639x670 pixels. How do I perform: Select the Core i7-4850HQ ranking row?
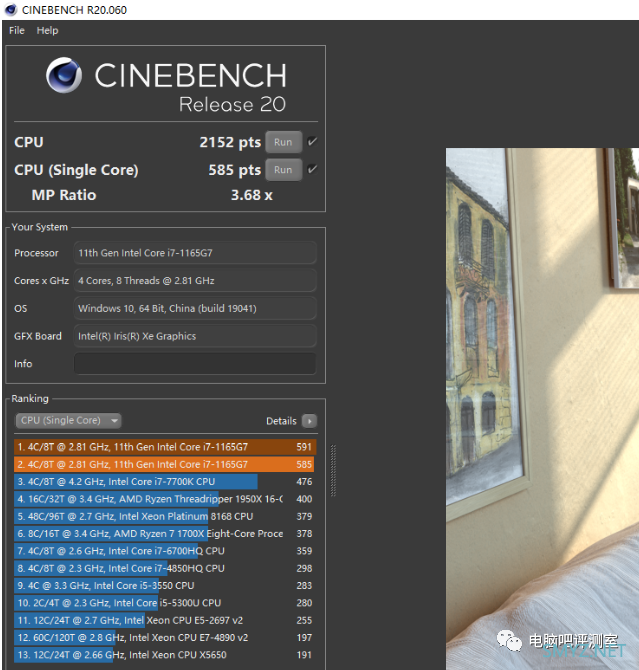pos(165,568)
